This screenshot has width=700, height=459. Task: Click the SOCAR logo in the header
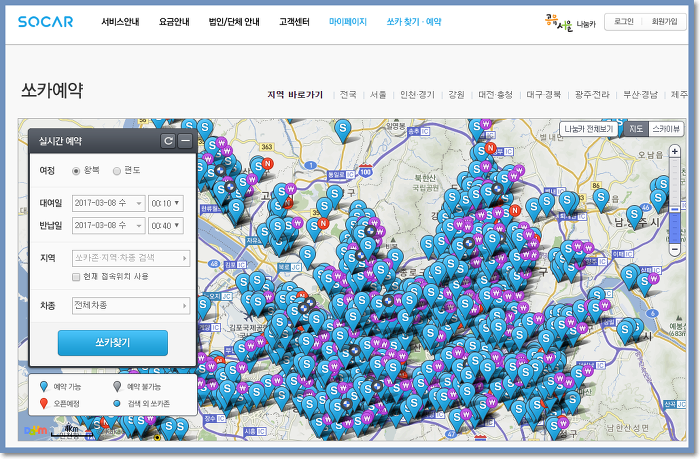tap(45, 21)
